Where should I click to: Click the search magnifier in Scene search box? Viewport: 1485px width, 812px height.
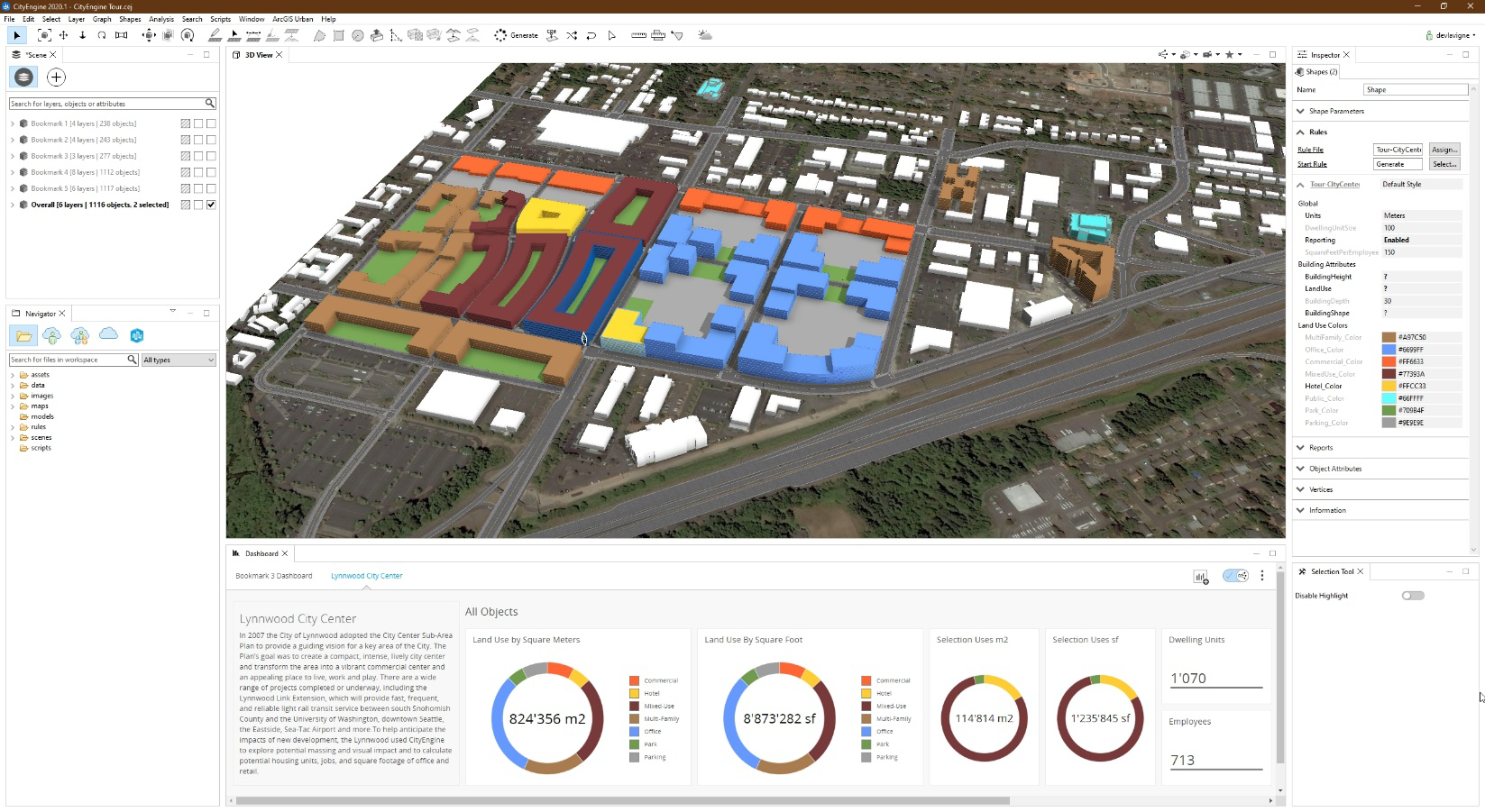[x=209, y=104]
